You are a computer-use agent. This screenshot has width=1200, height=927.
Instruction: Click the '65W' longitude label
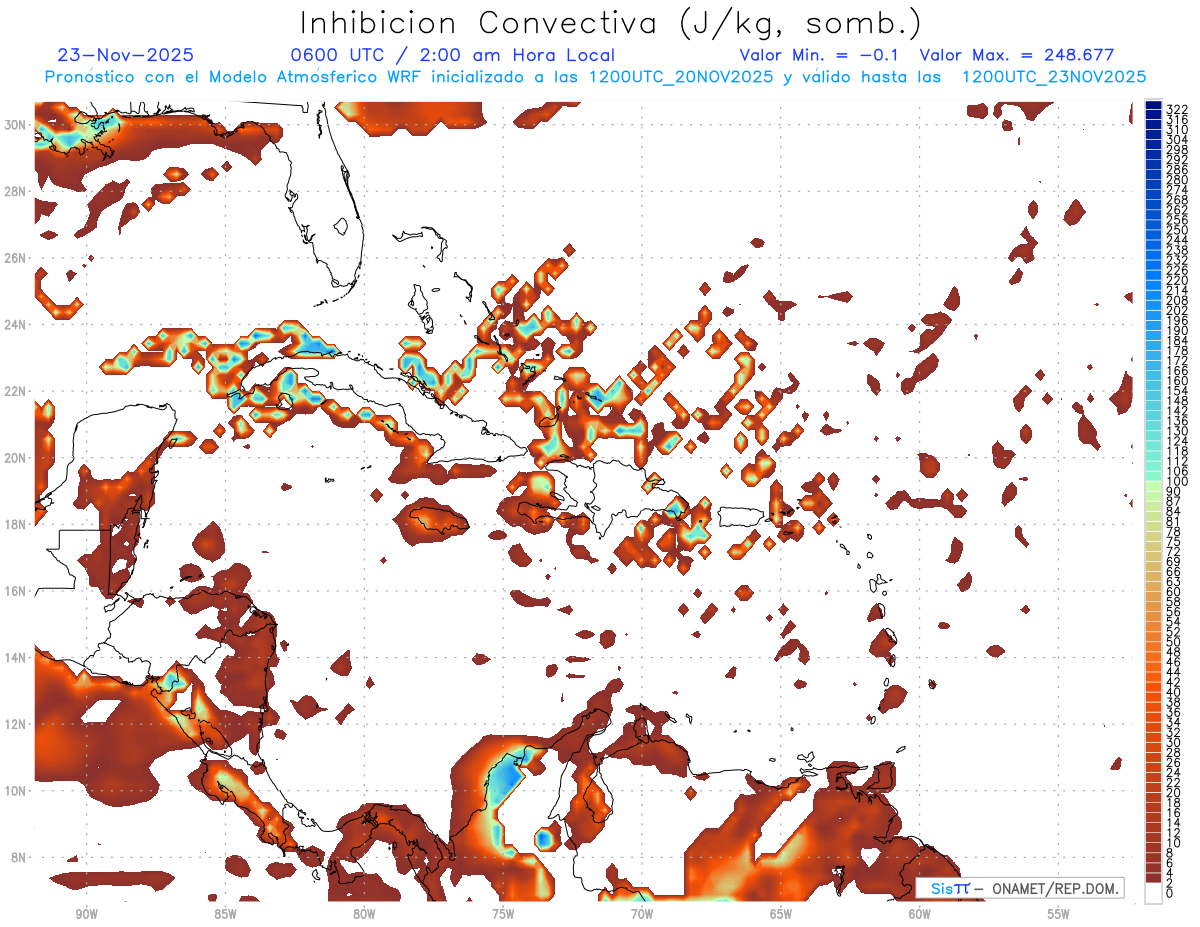[x=780, y=914]
